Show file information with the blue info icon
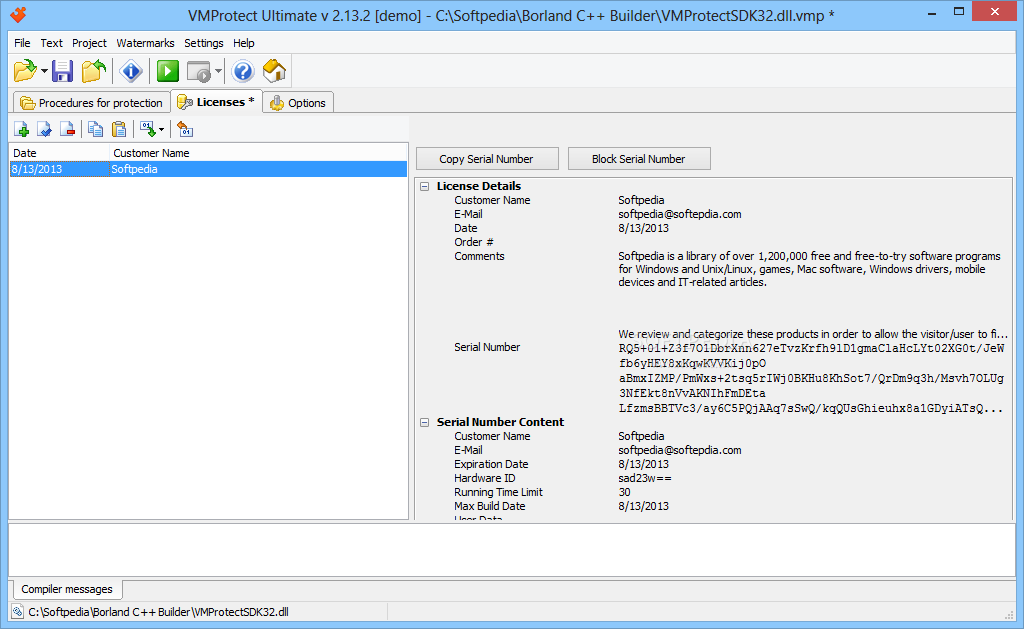This screenshot has width=1024, height=629. (131, 71)
